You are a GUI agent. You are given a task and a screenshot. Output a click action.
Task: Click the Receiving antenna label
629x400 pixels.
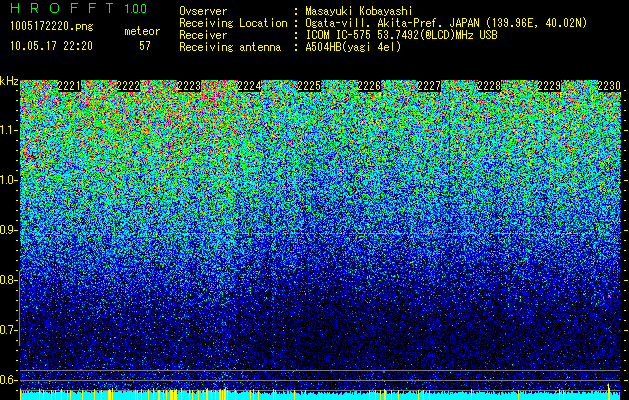click(230, 47)
